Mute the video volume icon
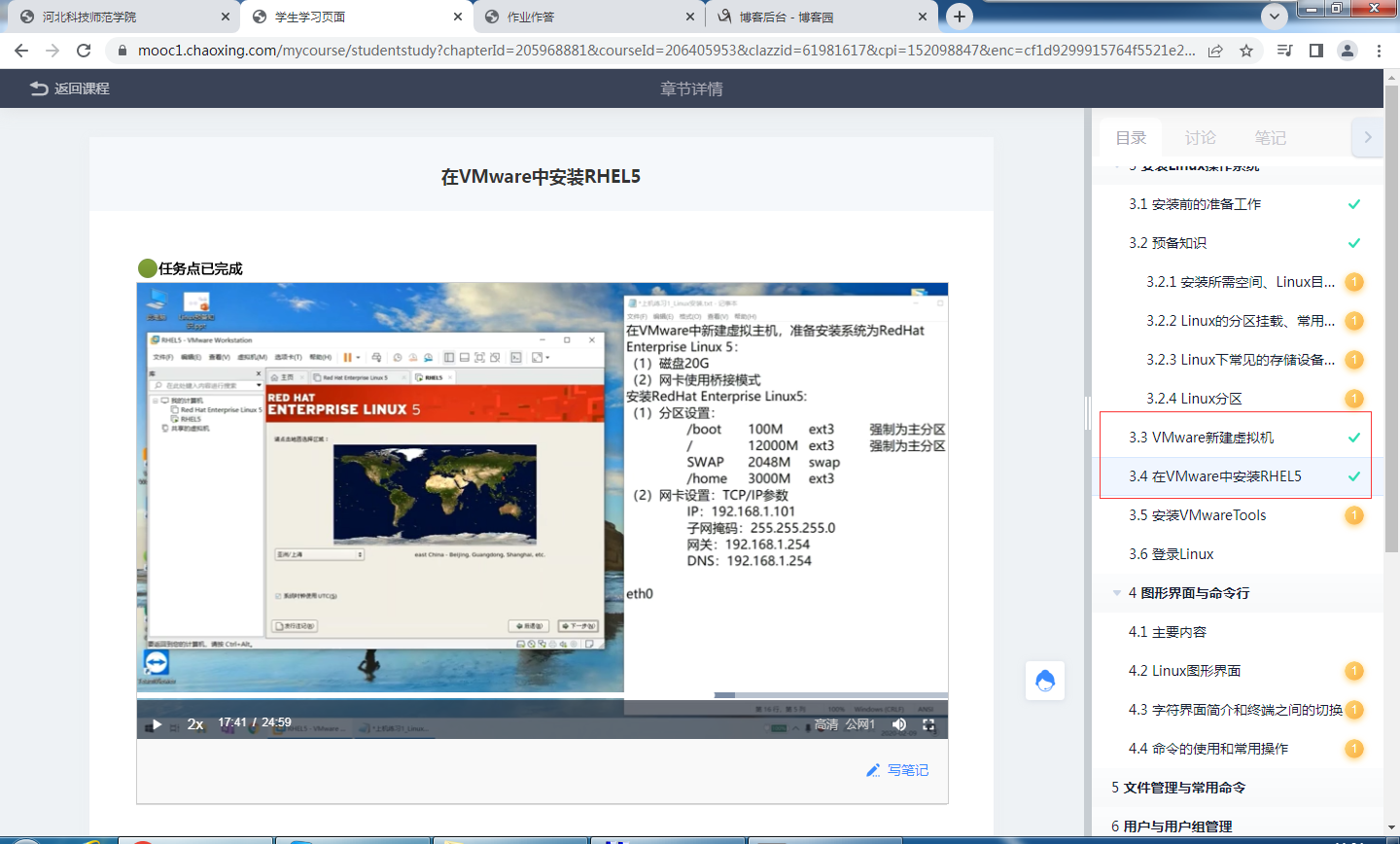 click(x=899, y=724)
